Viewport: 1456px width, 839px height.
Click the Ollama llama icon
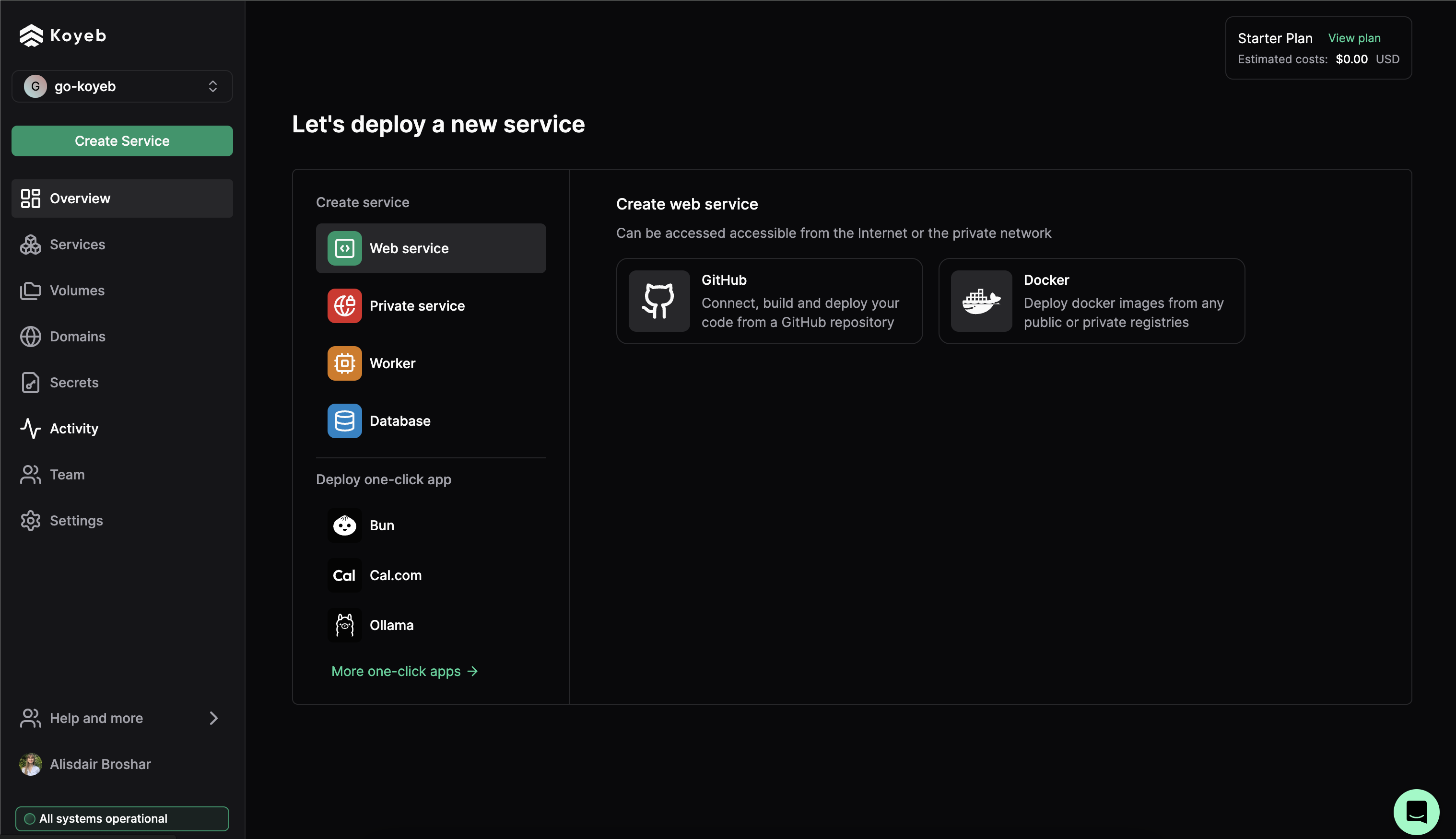[x=345, y=625]
